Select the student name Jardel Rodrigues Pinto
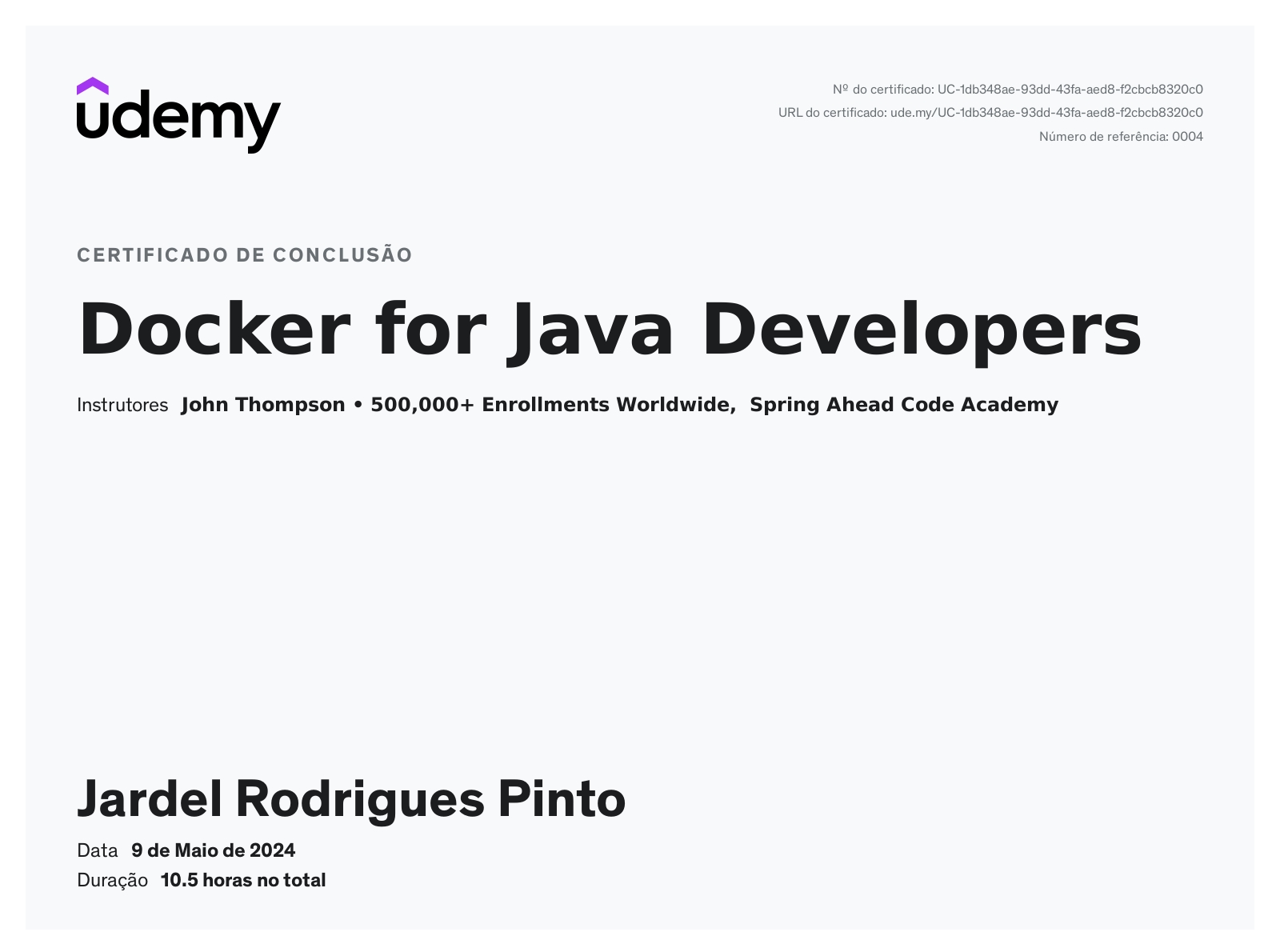Image resolution: width=1280 pixels, height=952 pixels. tap(352, 798)
